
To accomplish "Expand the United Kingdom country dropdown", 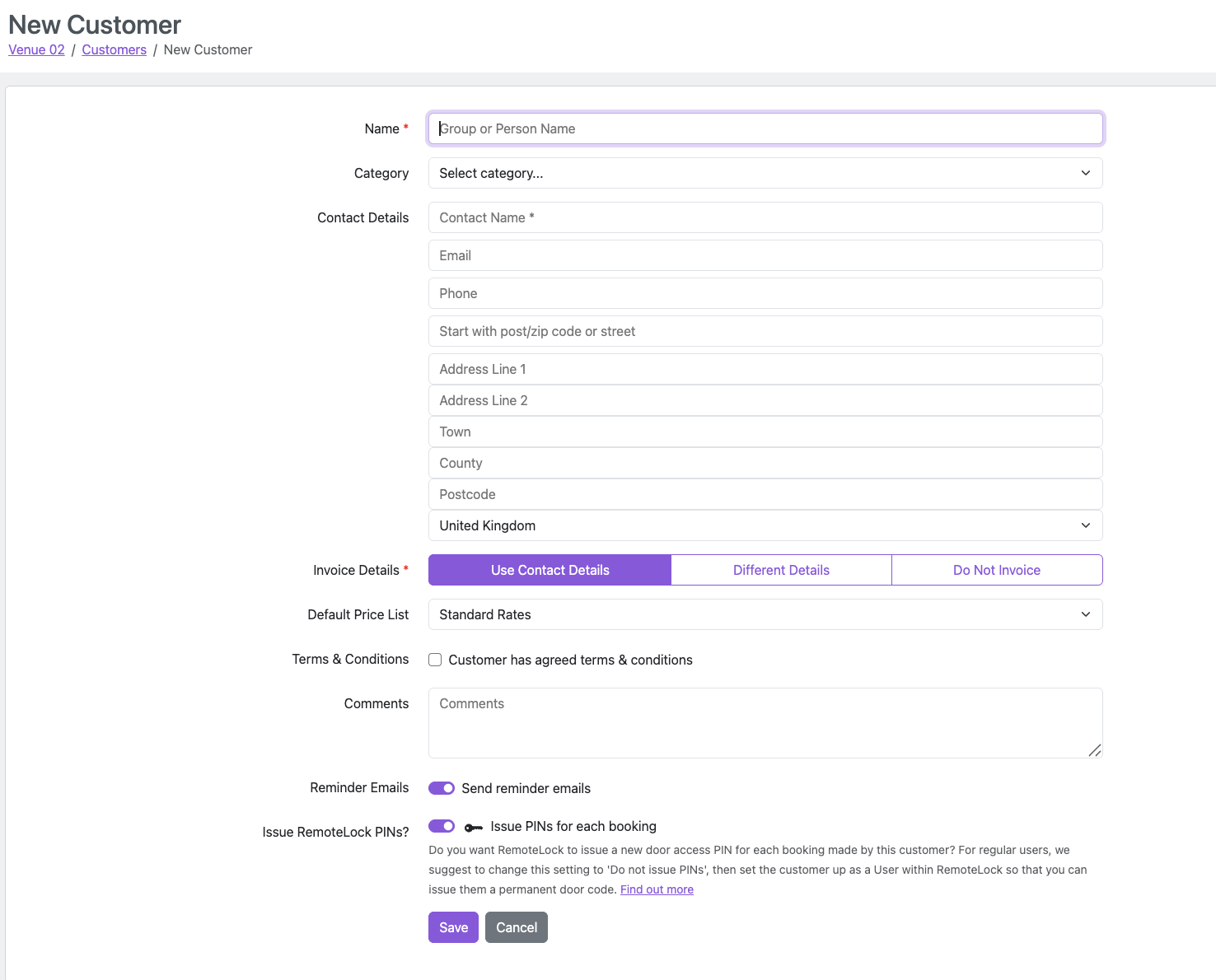I will 765,525.
